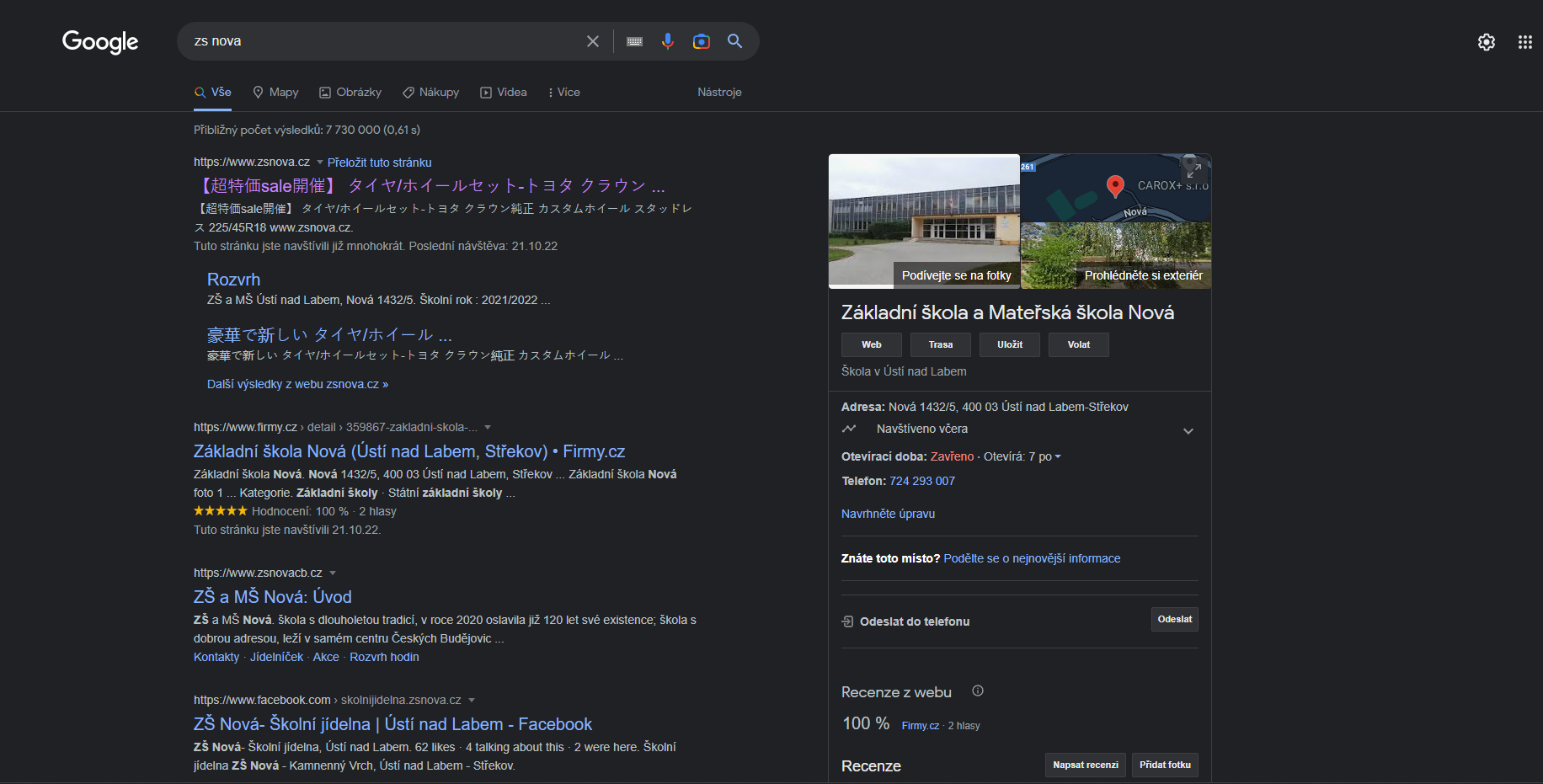Open the Google apps grid
1543x784 pixels.
(1524, 42)
